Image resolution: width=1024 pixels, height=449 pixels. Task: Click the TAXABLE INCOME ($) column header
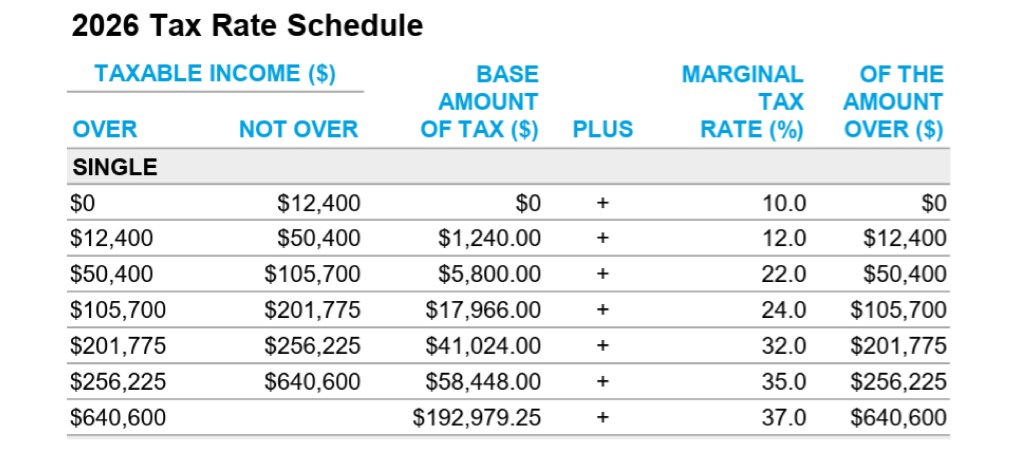(215, 74)
